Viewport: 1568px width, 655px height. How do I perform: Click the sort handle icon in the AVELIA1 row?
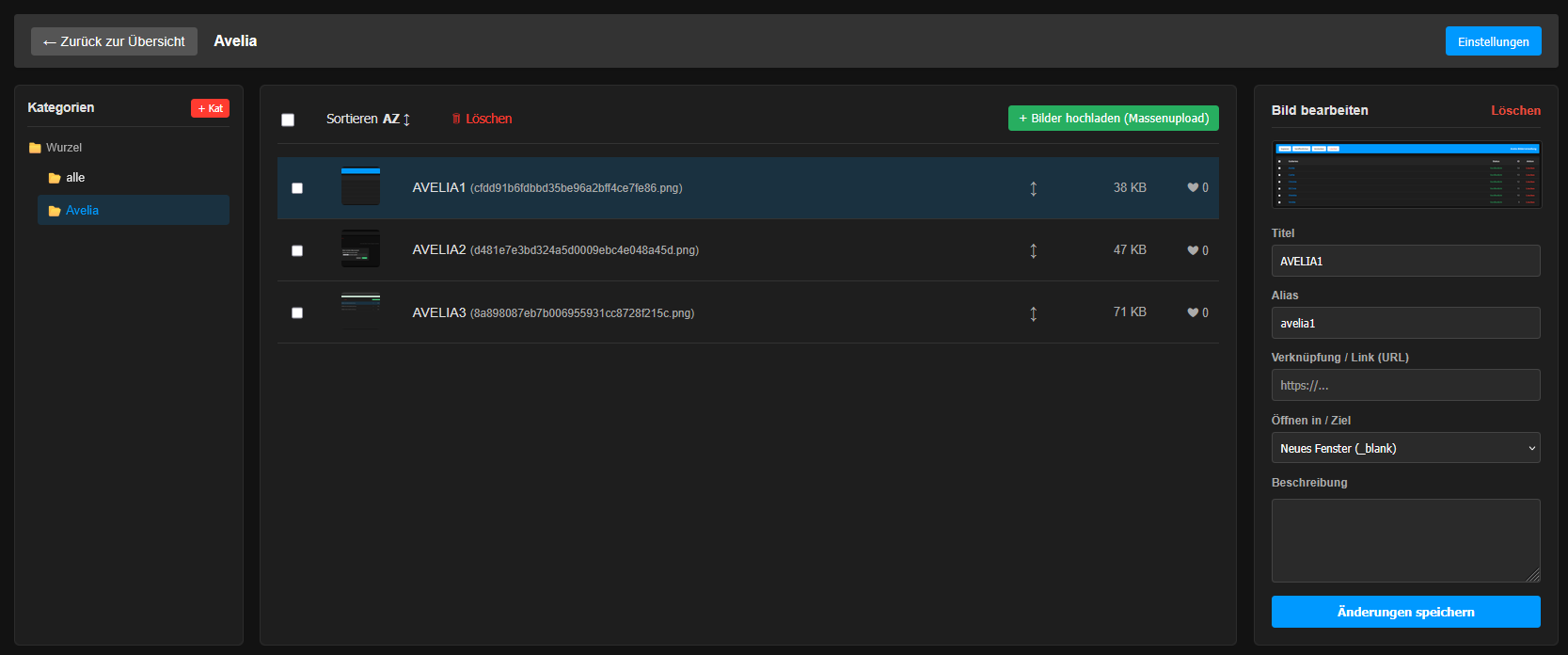coord(1033,188)
